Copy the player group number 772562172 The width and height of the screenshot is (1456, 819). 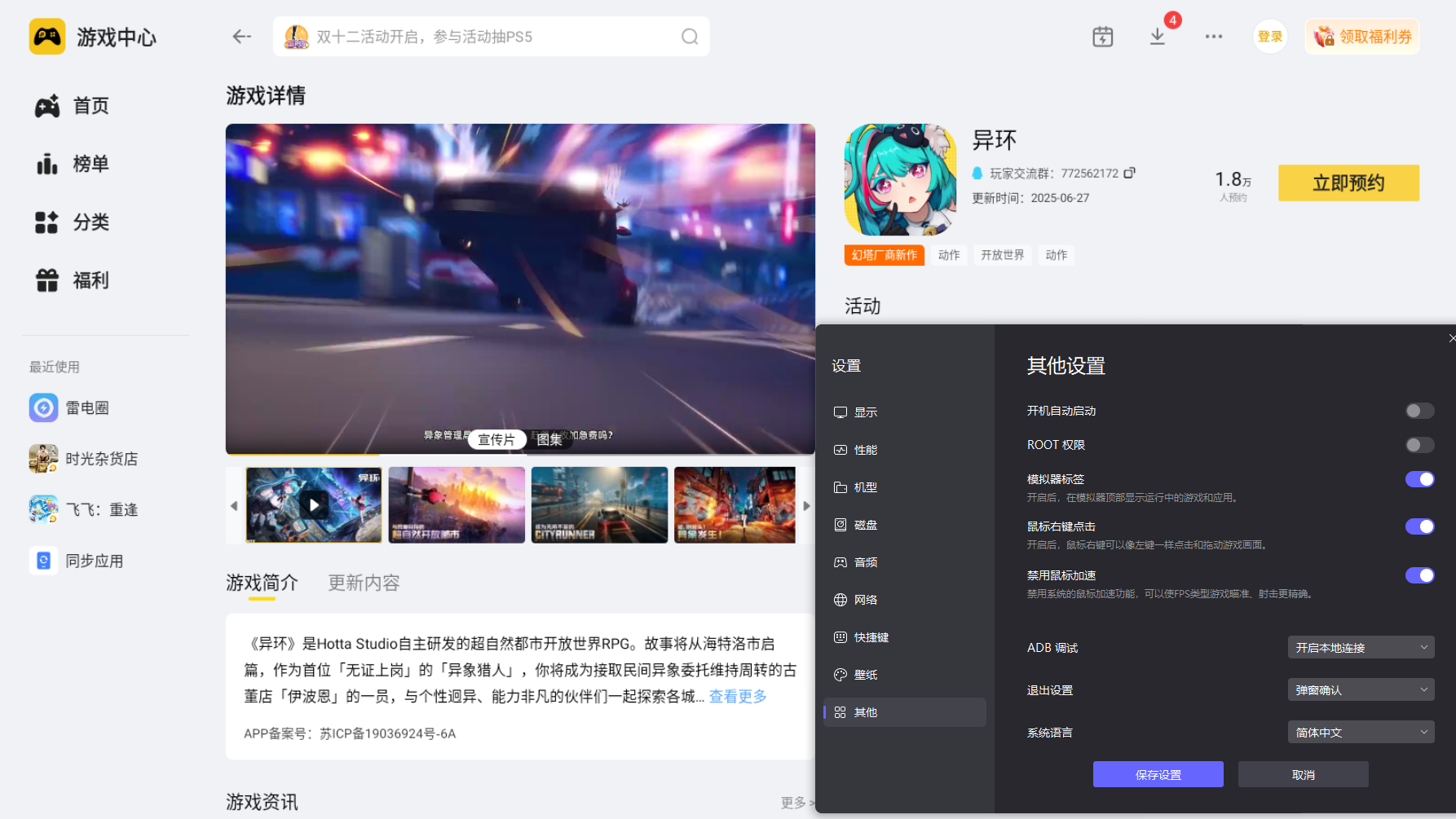(x=1129, y=173)
